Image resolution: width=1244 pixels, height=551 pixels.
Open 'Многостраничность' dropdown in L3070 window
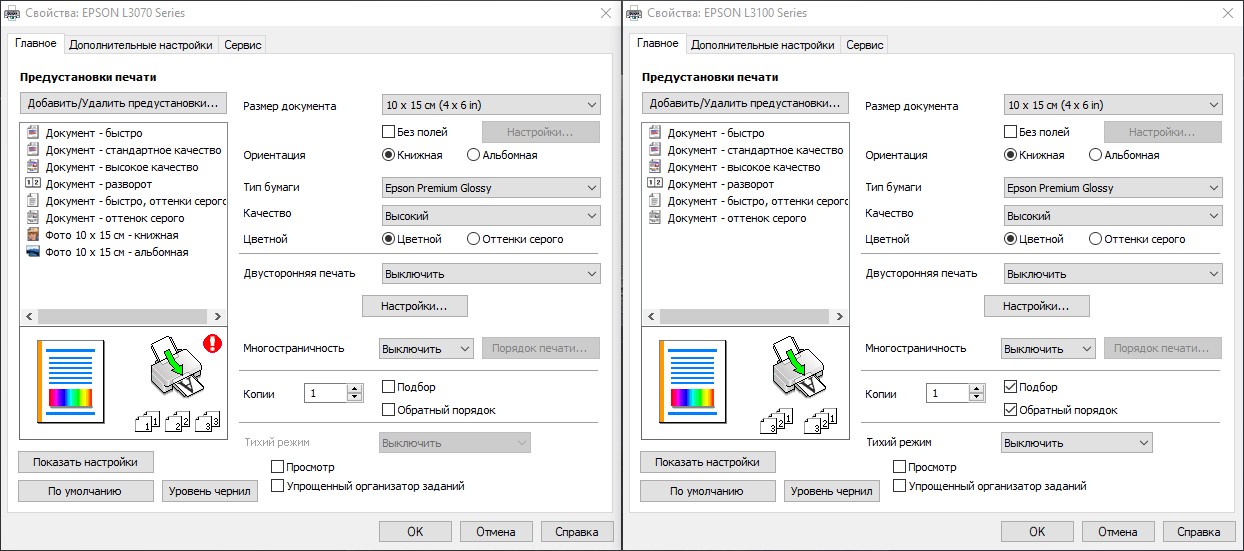coord(426,349)
